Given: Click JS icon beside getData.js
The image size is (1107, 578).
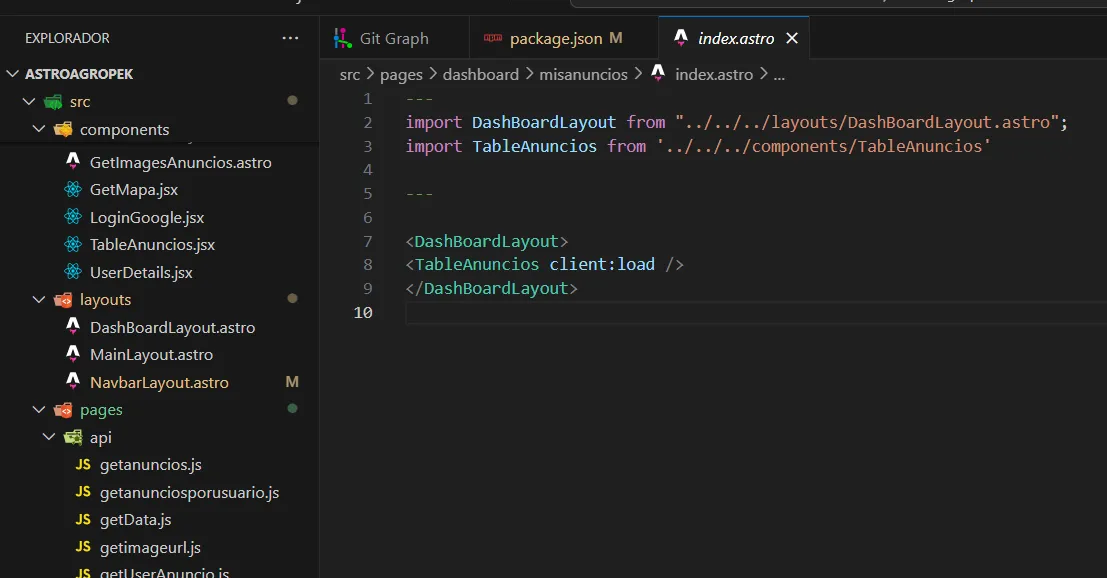Looking at the screenshot, I should 83,519.
